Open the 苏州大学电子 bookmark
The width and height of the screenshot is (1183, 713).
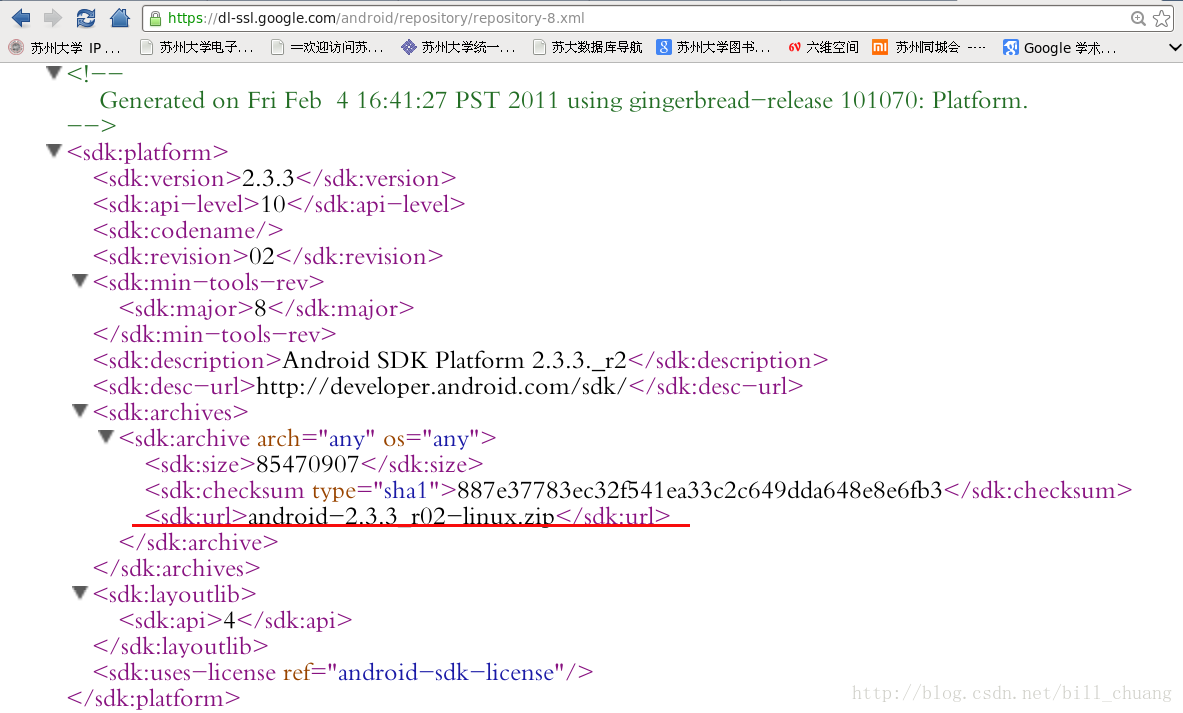coord(197,48)
